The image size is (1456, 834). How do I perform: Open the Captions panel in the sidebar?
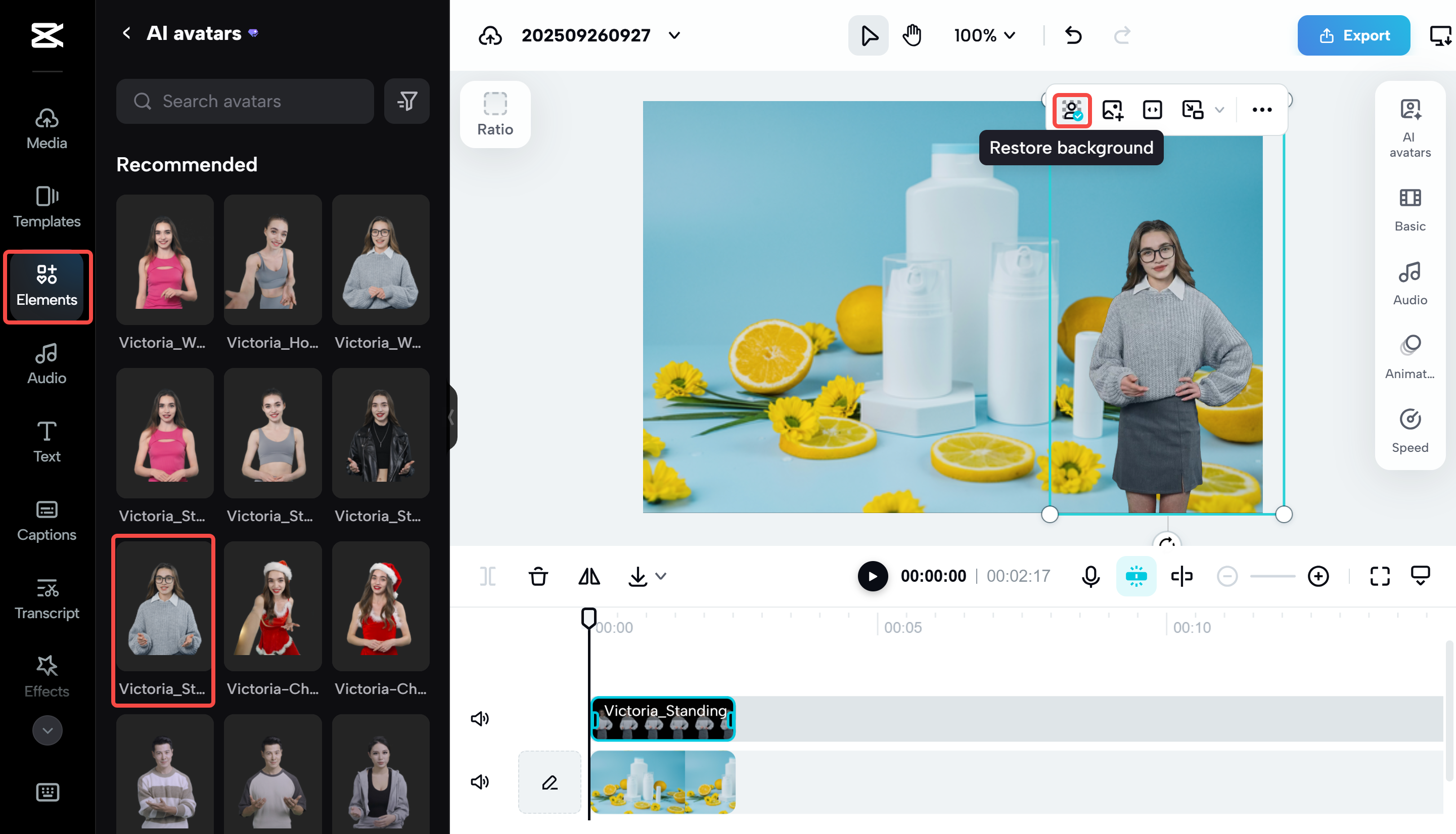click(47, 520)
